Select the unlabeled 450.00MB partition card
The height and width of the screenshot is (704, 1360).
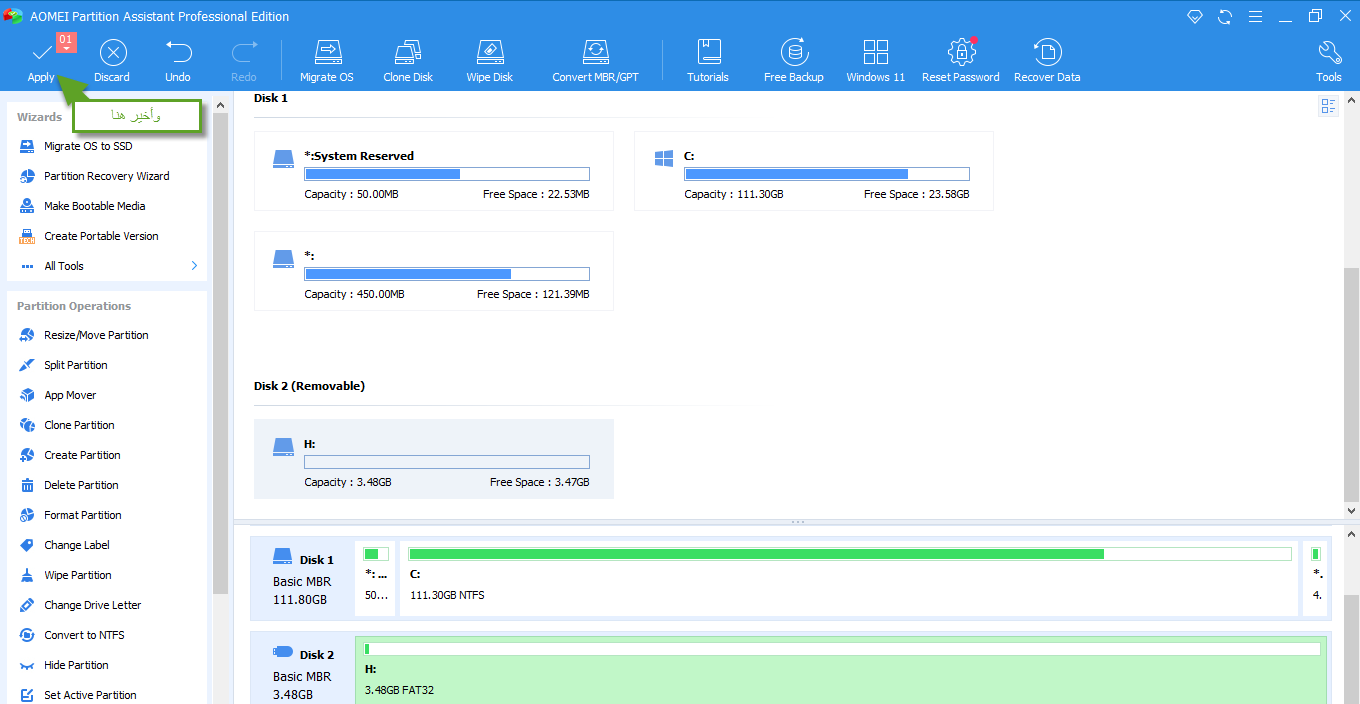tap(434, 271)
